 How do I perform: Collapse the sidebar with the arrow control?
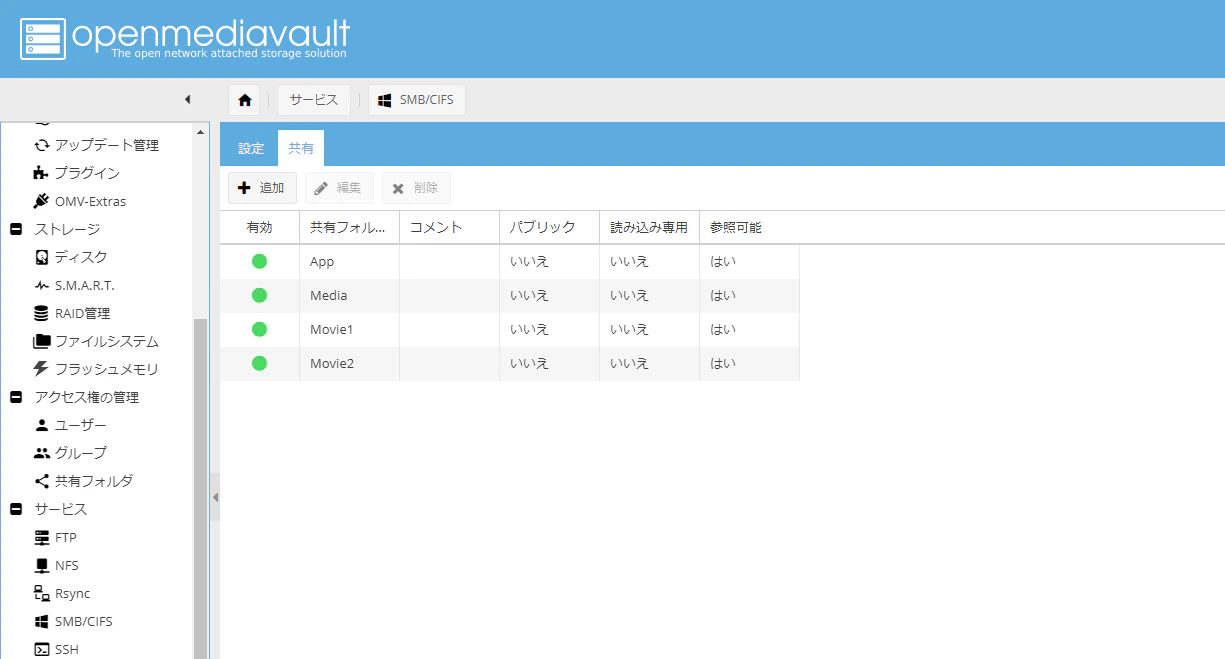(187, 99)
